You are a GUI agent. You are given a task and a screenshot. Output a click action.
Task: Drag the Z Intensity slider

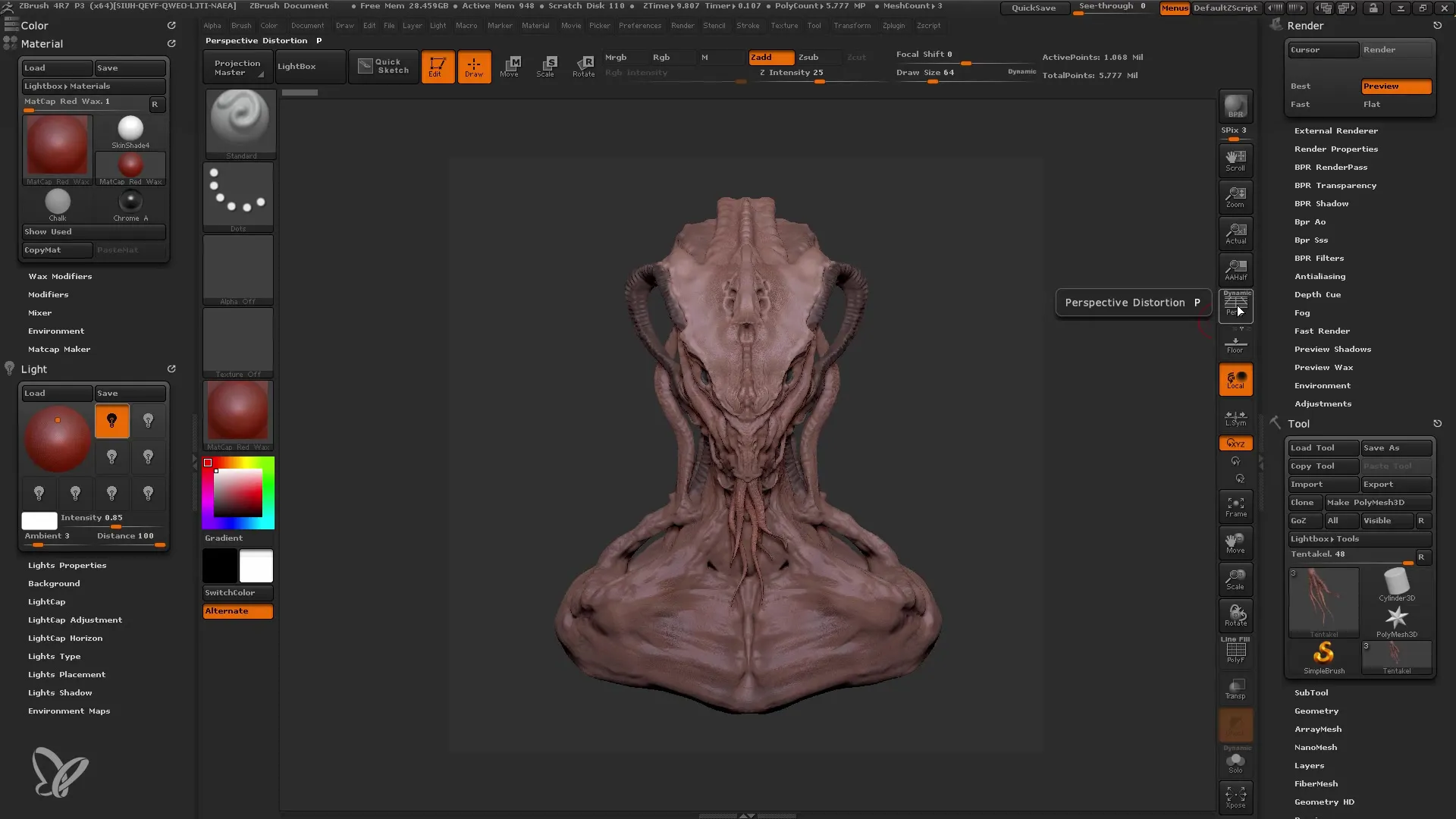[819, 80]
